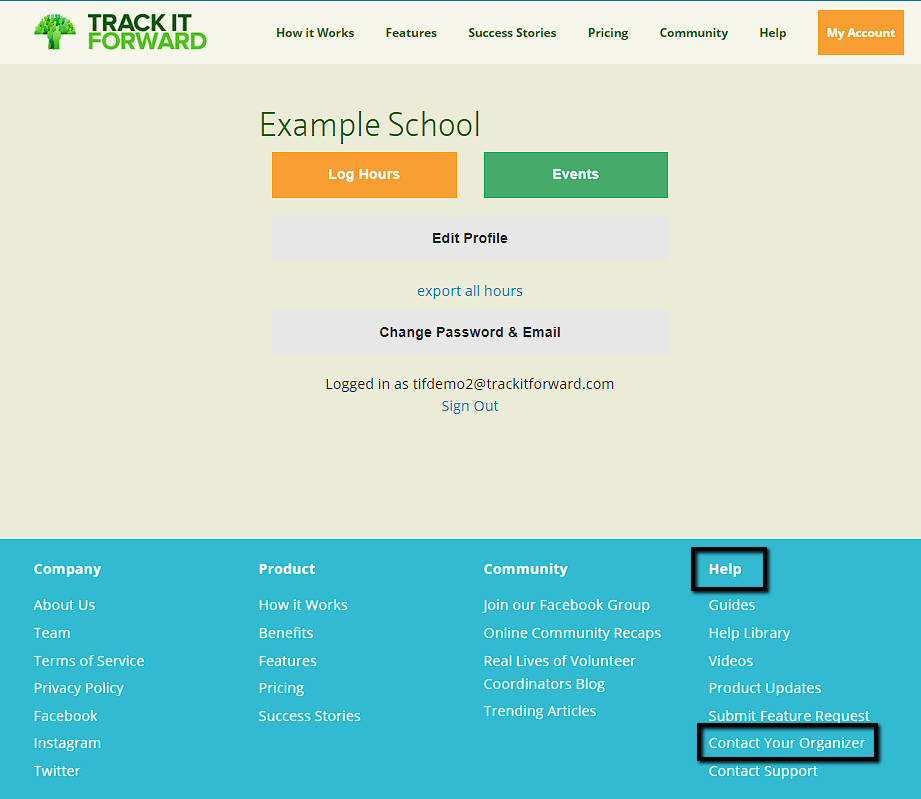This screenshot has width=921, height=799.
Task: Click the export all hours link
Action: point(470,291)
